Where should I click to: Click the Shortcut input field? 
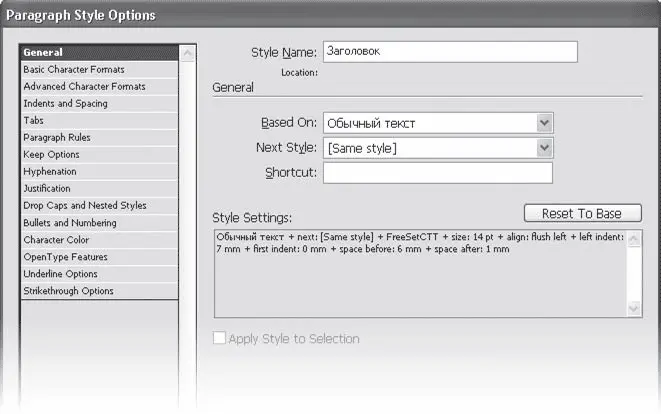437,173
